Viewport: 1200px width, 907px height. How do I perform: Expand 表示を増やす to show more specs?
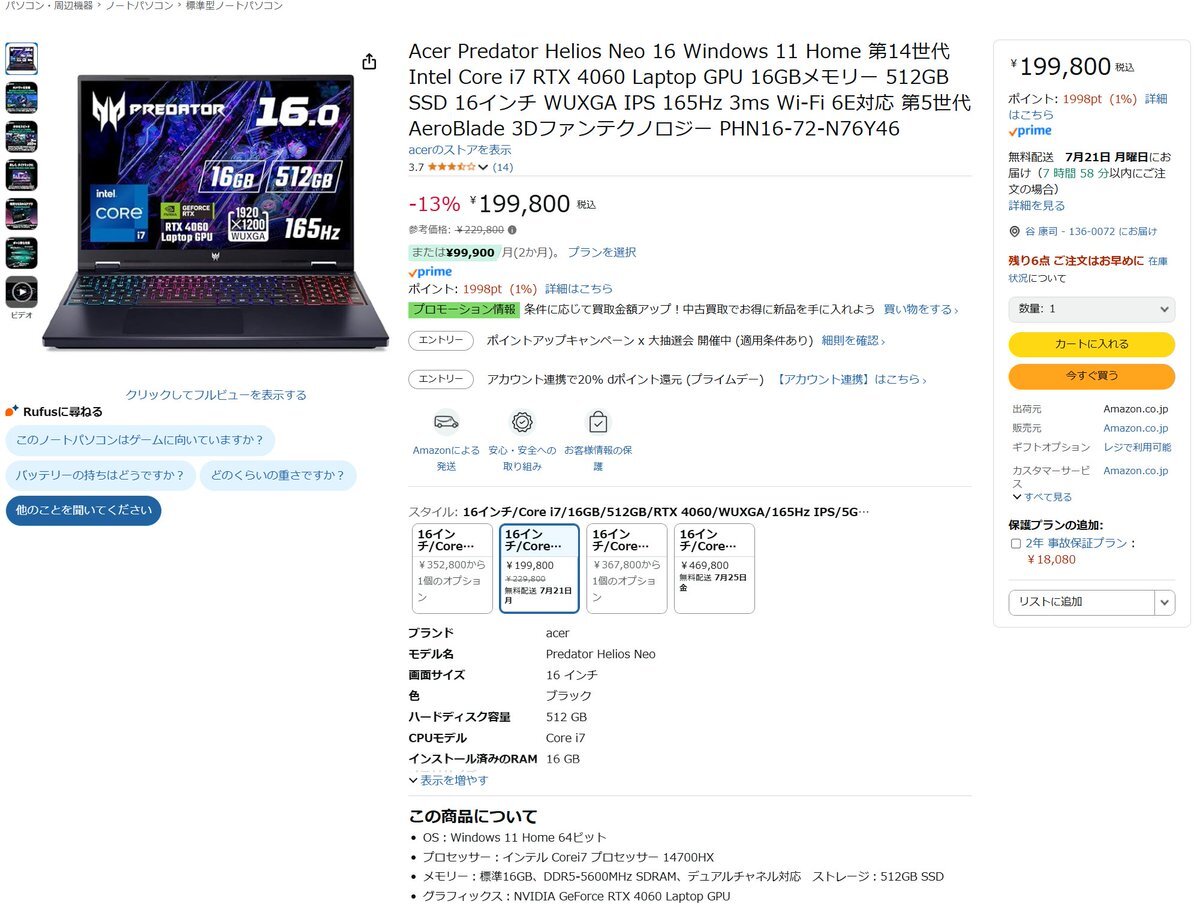(x=448, y=780)
